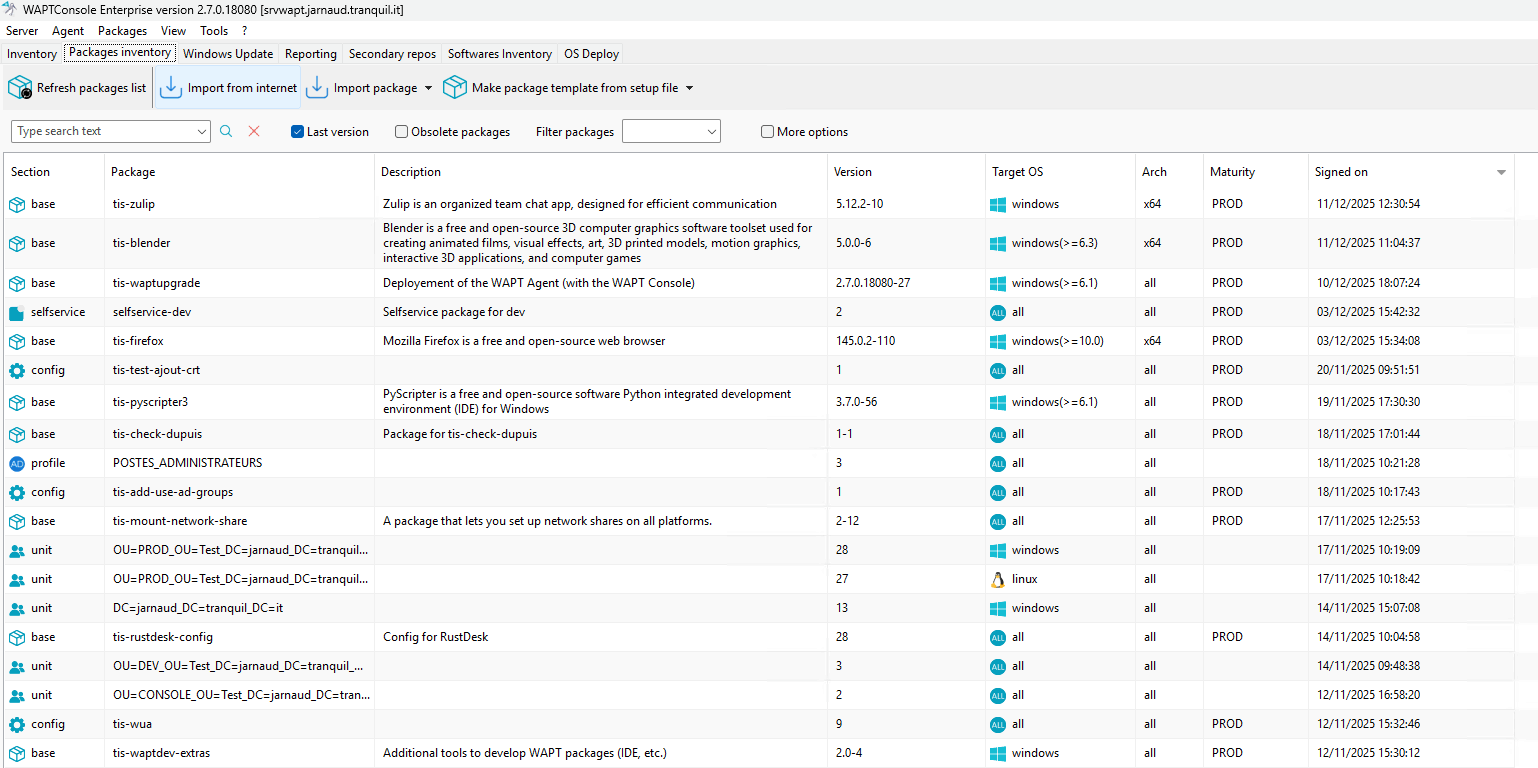Click the selfservice icon of selfservice-dev row
The image size is (1538, 768).
coord(17,312)
